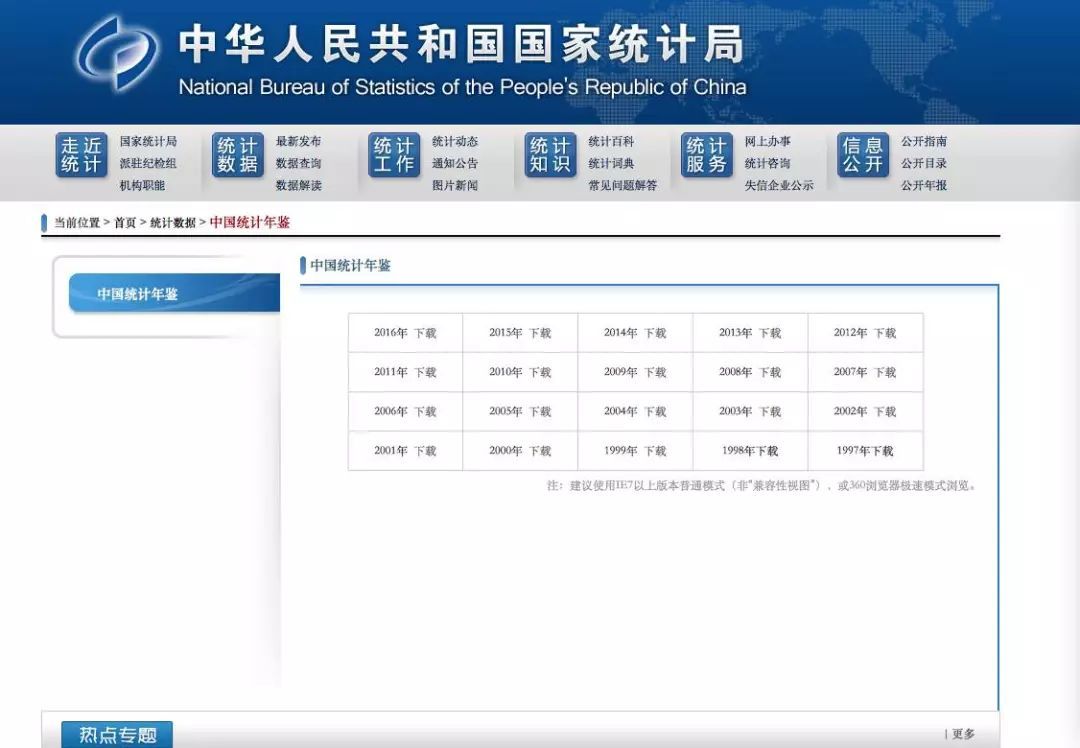This screenshot has height=748, width=1080.
Task: Download the 2006年 yearbook
Action: point(425,412)
